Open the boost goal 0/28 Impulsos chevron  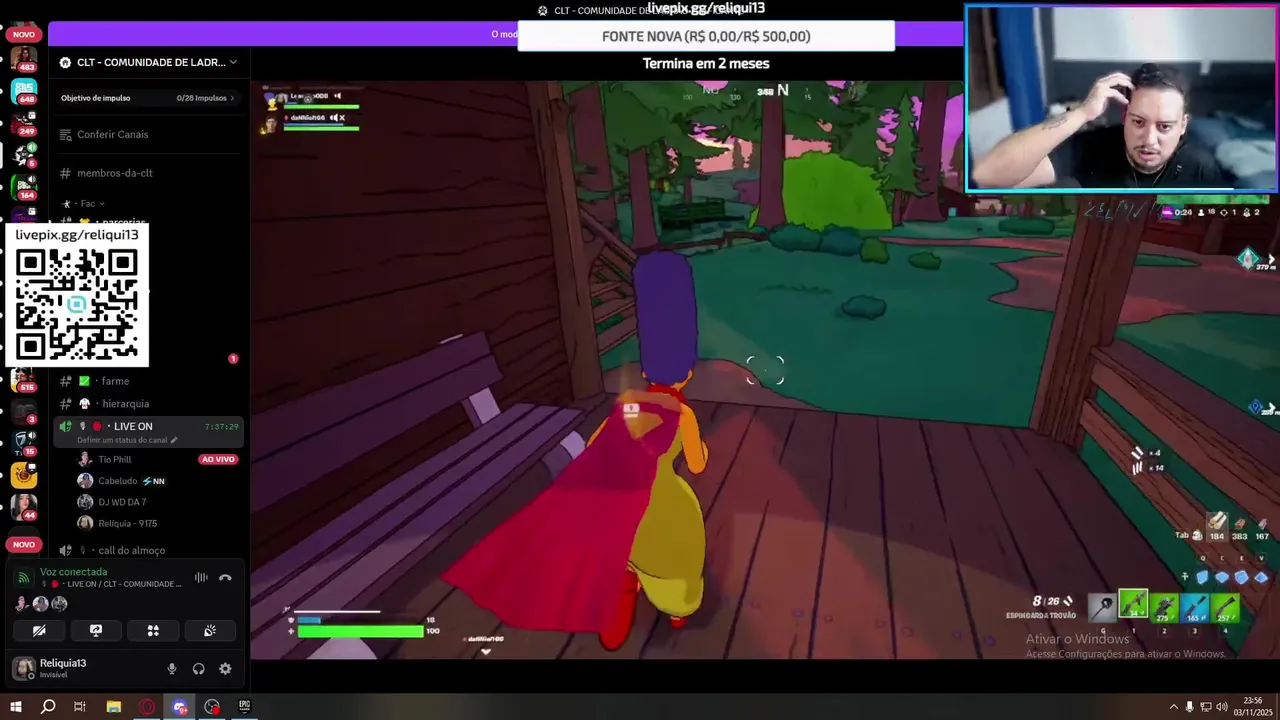232,98
